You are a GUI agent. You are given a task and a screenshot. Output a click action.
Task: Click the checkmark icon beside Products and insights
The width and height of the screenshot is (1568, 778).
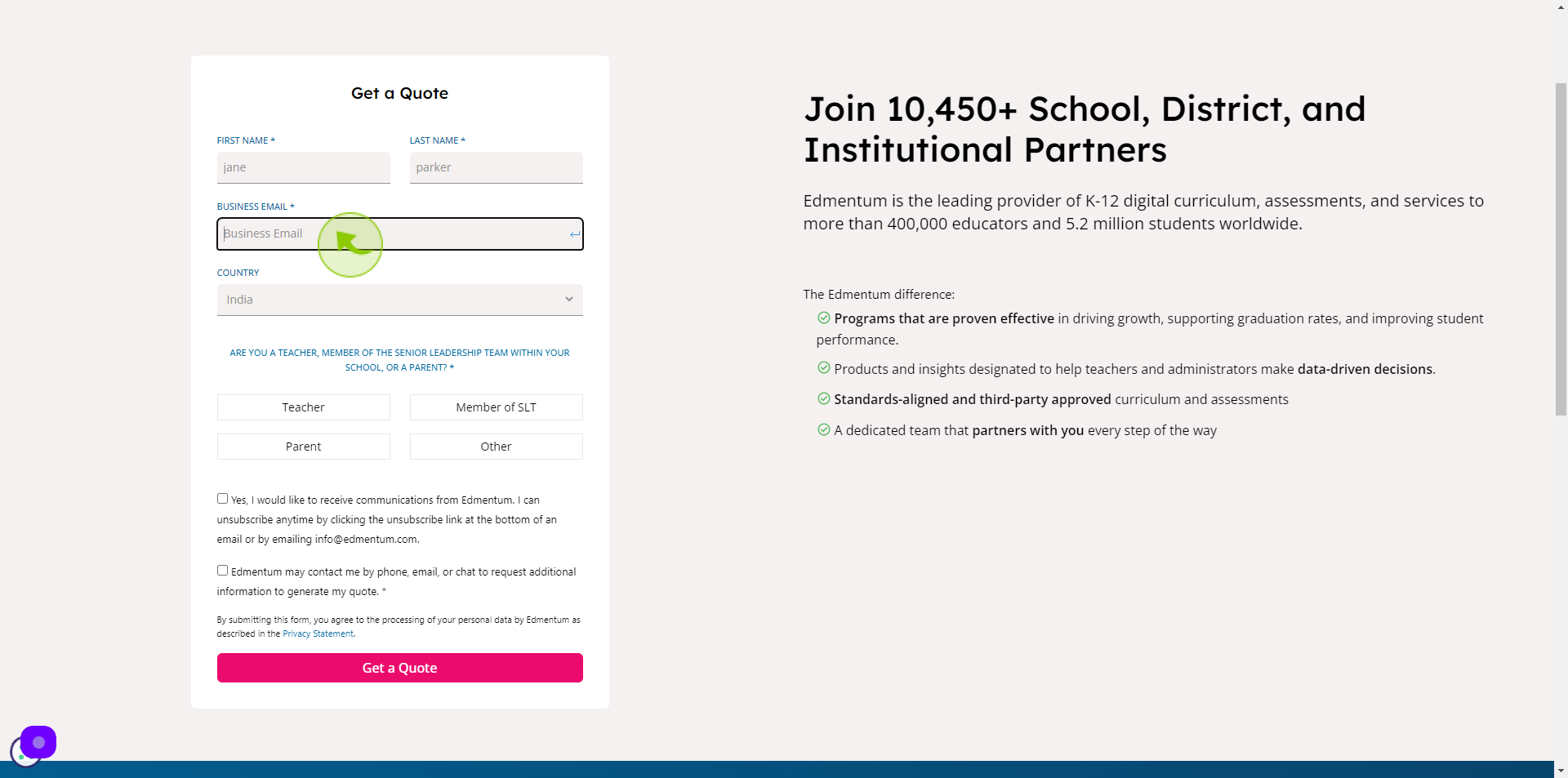[x=824, y=368]
